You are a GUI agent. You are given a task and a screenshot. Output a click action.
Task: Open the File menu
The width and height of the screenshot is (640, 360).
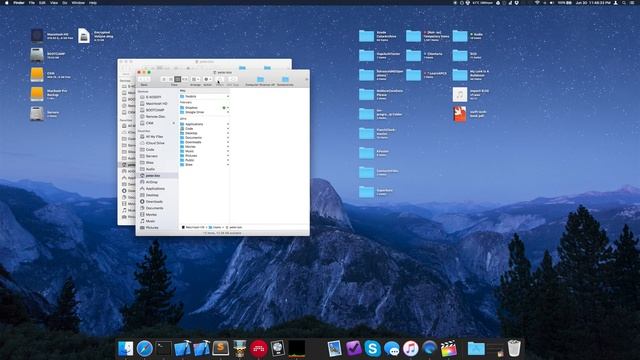click(x=32, y=2)
